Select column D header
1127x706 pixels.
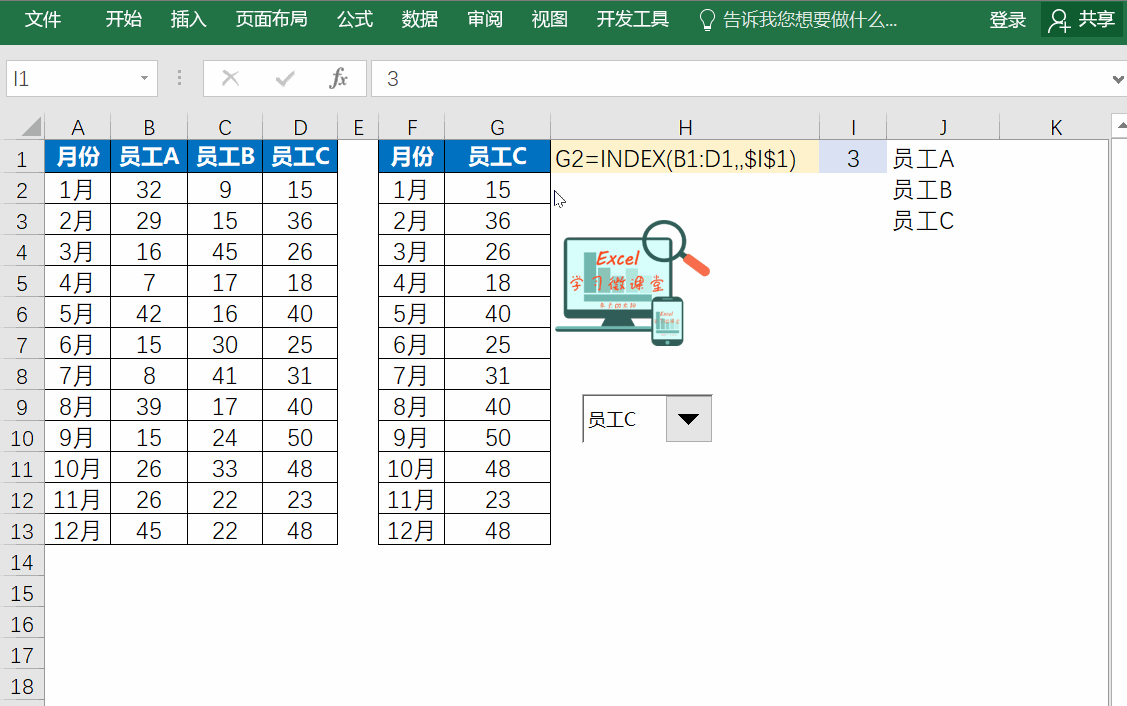(300, 127)
